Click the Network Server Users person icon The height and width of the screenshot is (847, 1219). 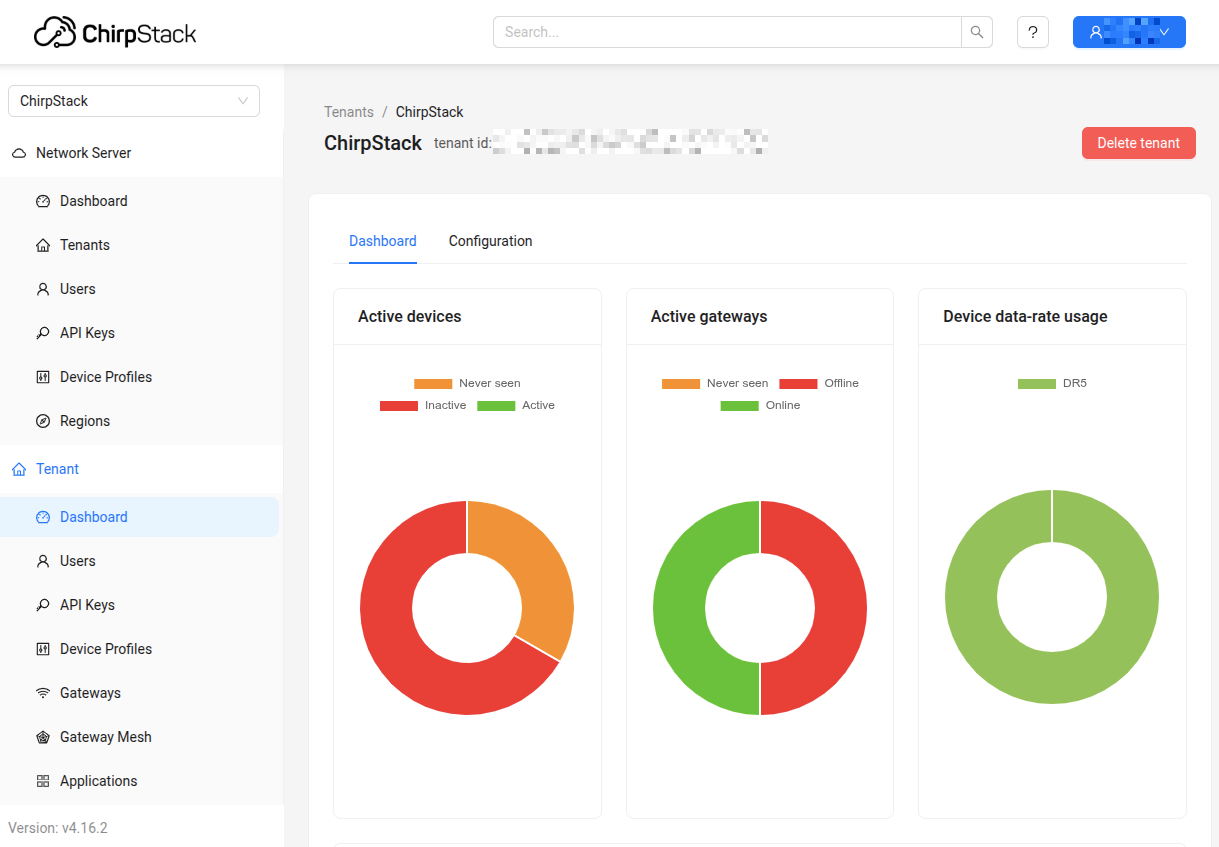(43, 289)
